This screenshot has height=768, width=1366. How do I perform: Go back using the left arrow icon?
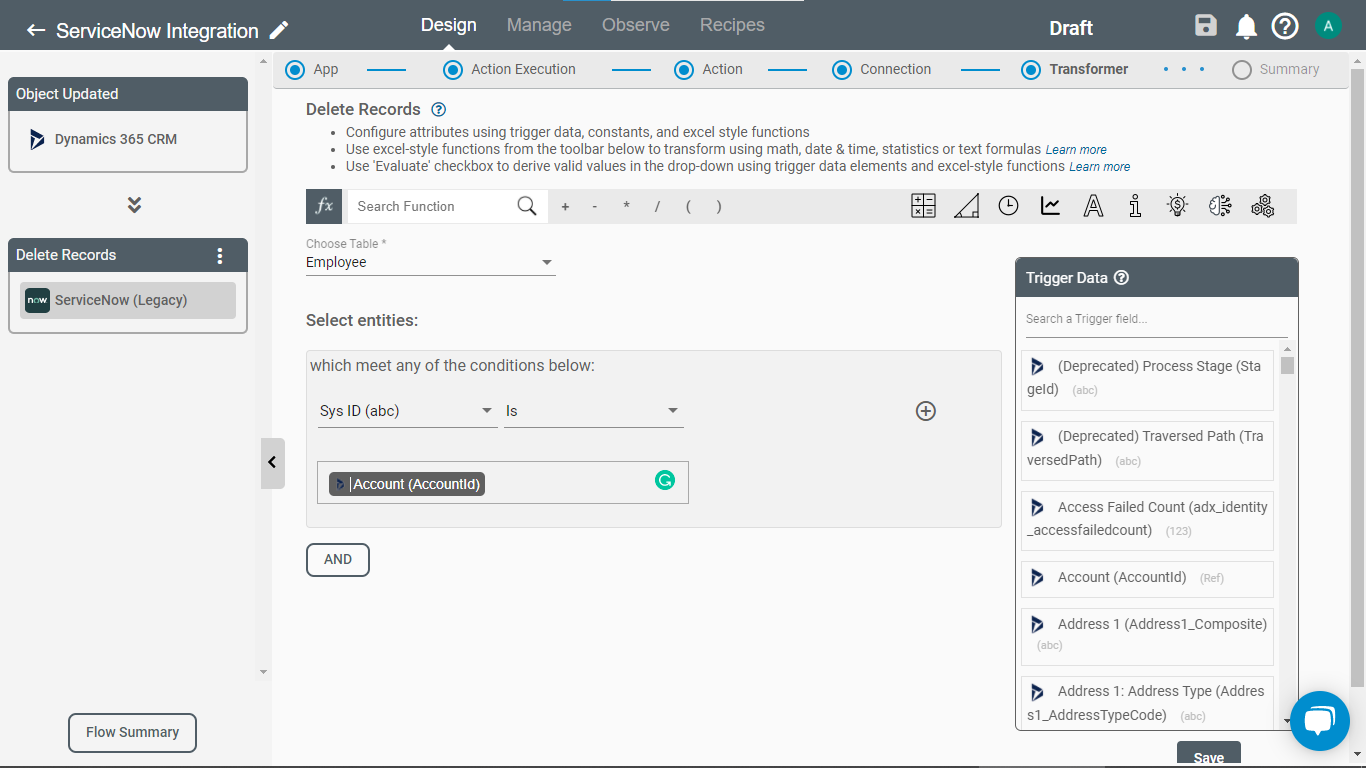click(36, 30)
